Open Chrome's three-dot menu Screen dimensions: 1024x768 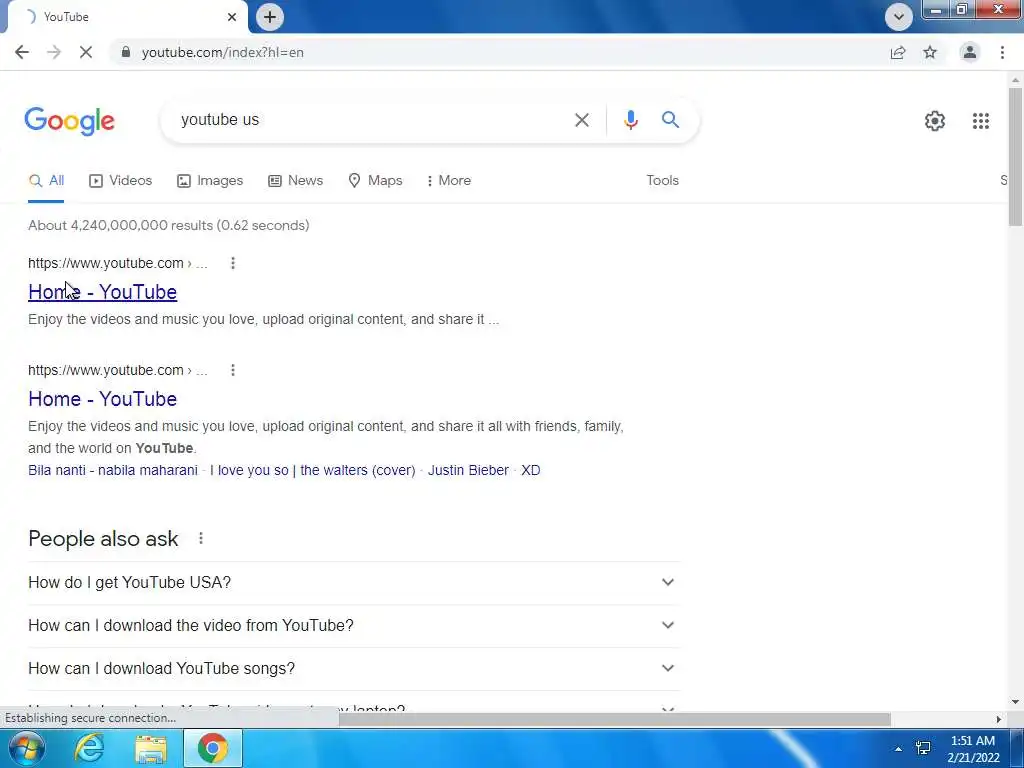pos(1002,52)
